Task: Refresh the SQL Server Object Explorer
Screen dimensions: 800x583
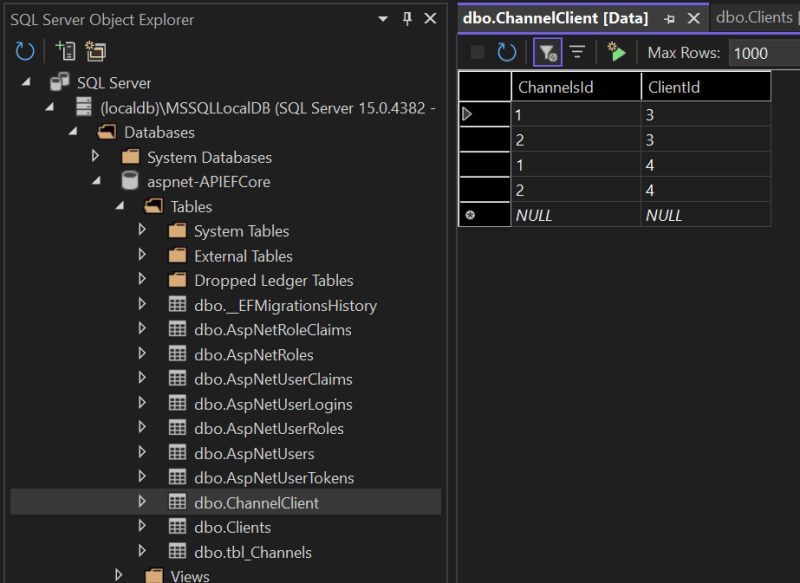Action: click(x=24, y=52)
